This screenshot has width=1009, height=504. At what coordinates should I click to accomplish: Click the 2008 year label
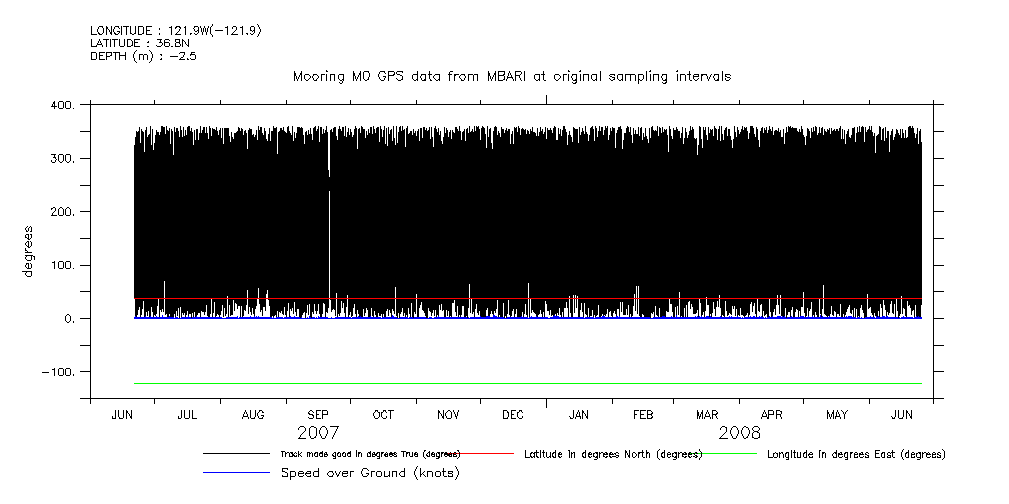739,433
